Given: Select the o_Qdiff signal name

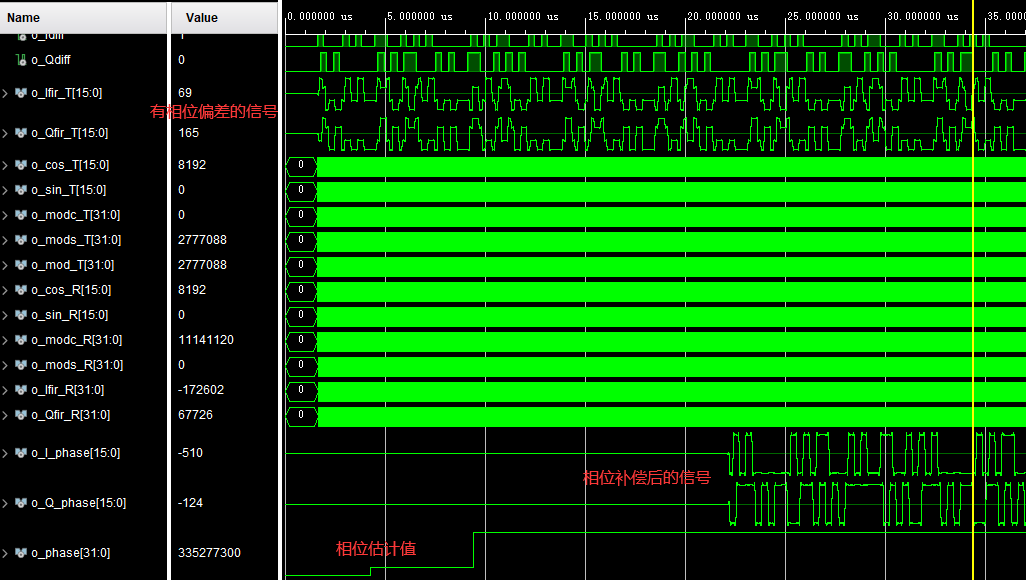Looking at the screenshot, I should tap(51, 60).
